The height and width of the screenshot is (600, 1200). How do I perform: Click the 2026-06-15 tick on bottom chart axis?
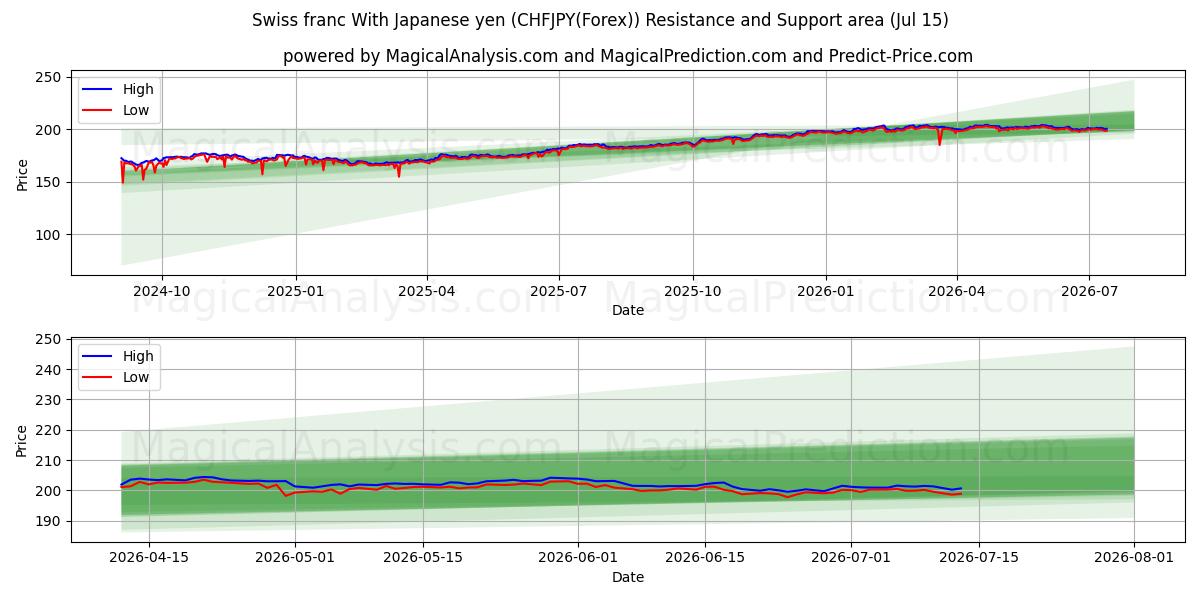[x=705, y=558]
